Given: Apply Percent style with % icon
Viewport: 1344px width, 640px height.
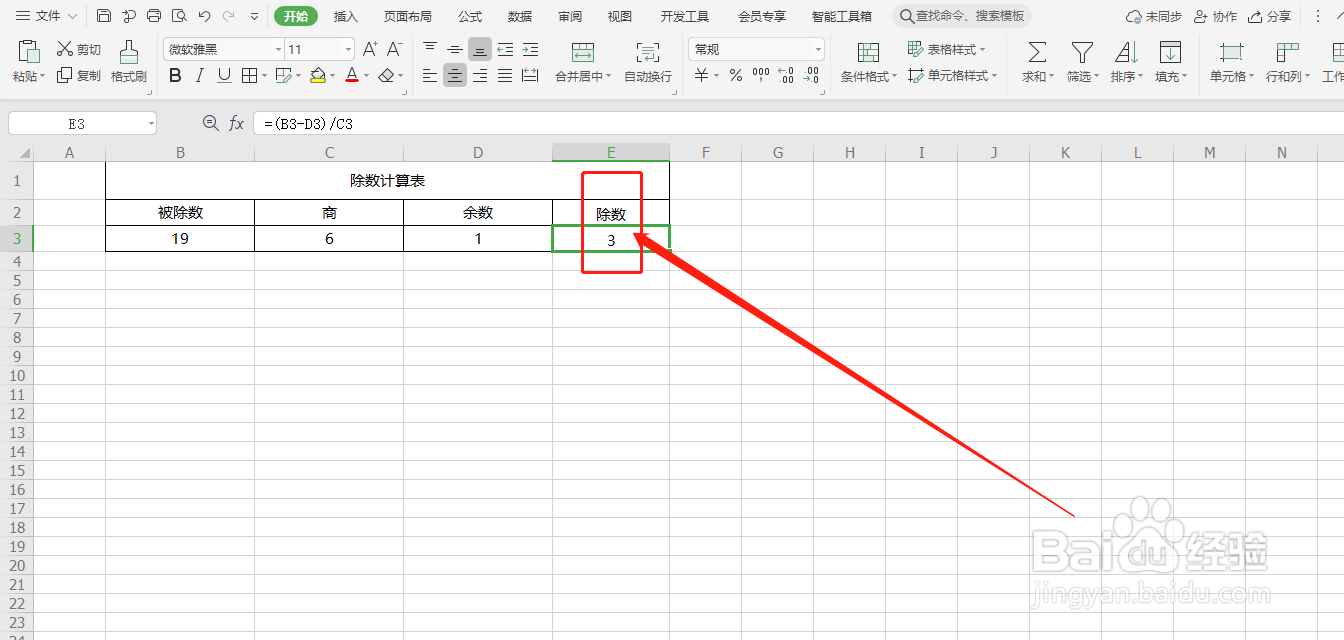Looking at the screenshot, I should pyautogui.click(x=735, y=75).
